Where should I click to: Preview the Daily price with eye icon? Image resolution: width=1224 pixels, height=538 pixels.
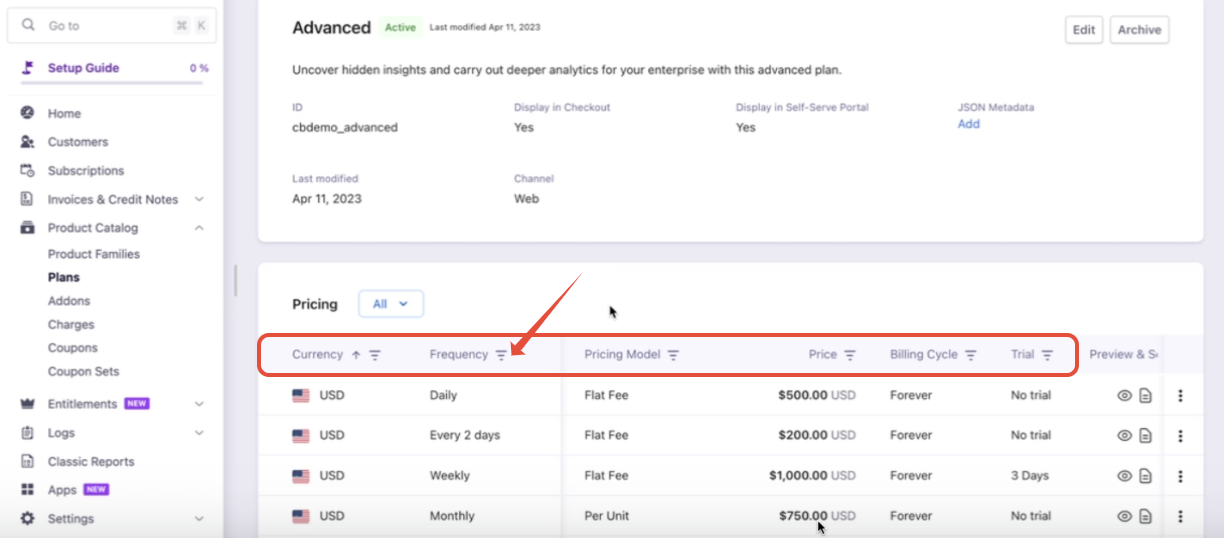coord(1124,395)
